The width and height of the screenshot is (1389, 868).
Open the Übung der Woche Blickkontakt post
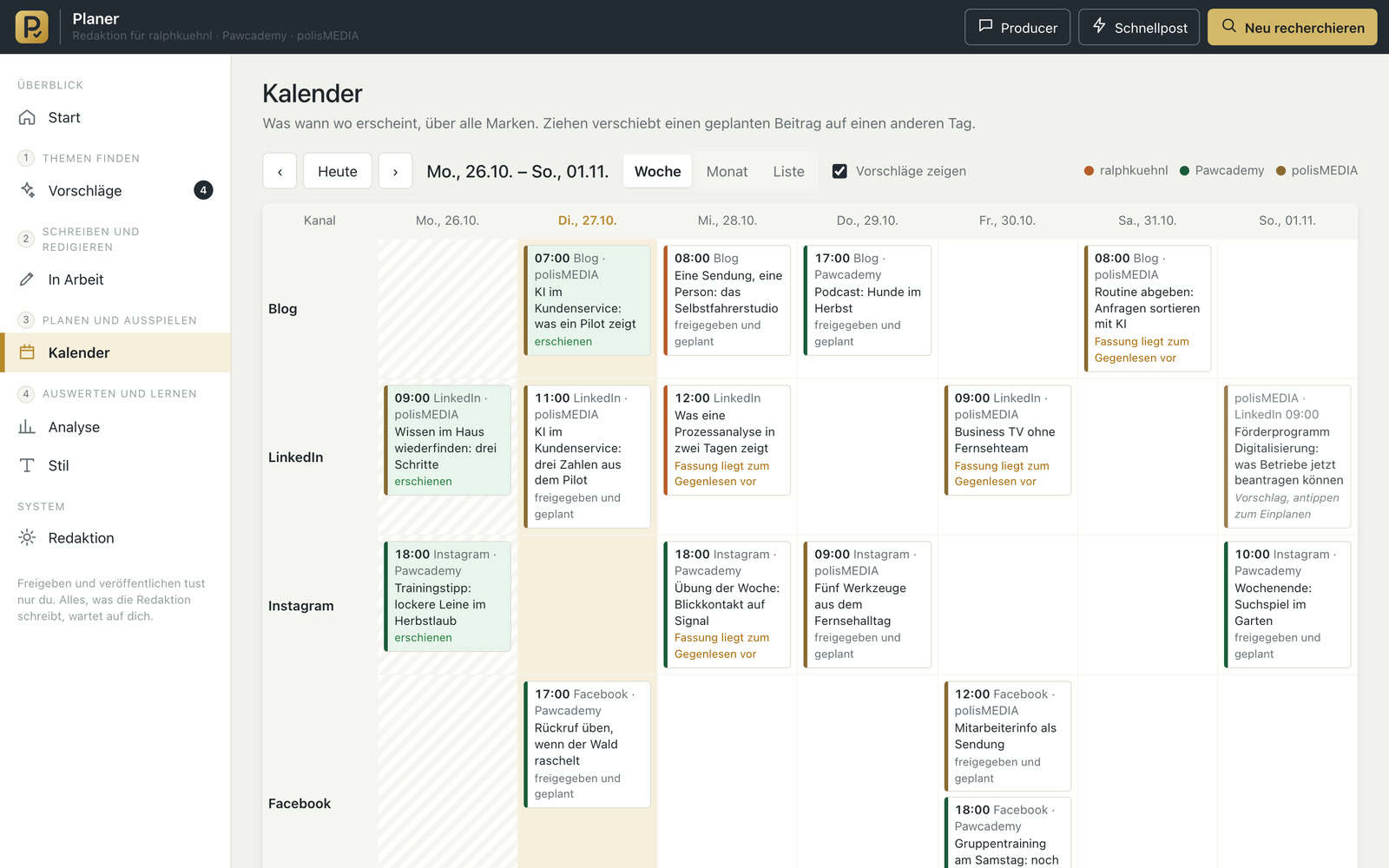(727, 604)
